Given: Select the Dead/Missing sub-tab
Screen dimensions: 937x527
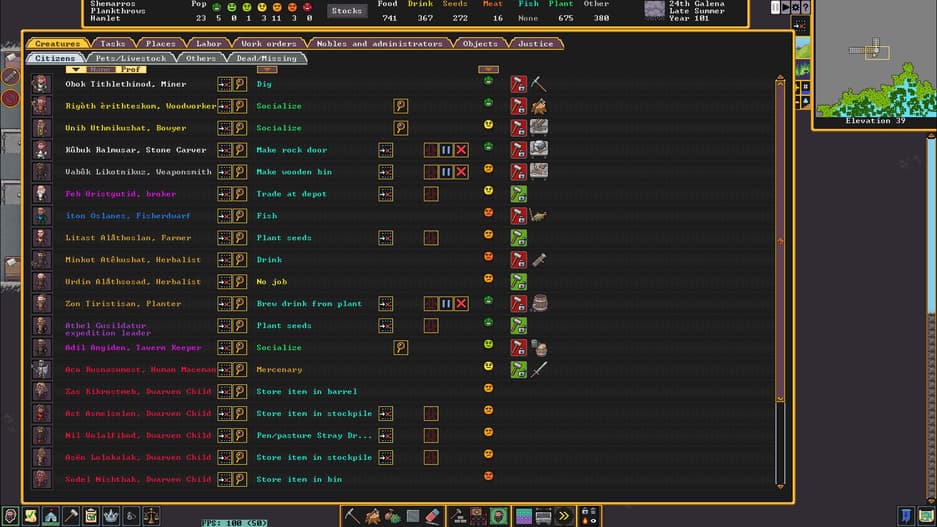Looking at the screenshot, I should (x=267, y=59).
